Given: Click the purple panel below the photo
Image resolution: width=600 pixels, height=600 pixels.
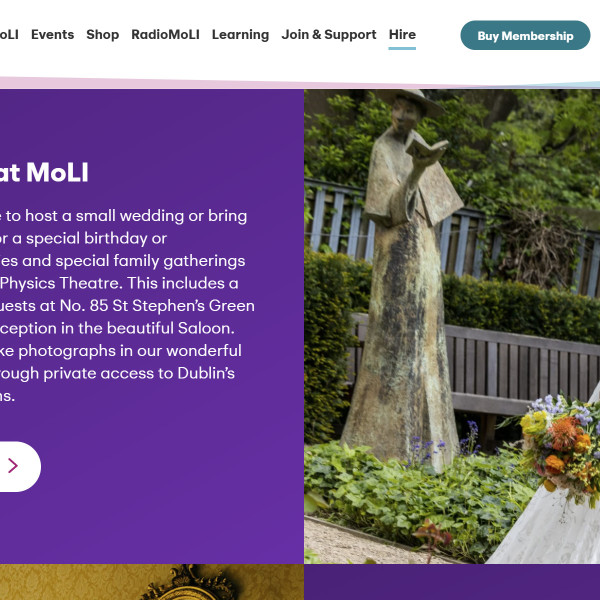Looking at the screenshot, I should 452,582.
